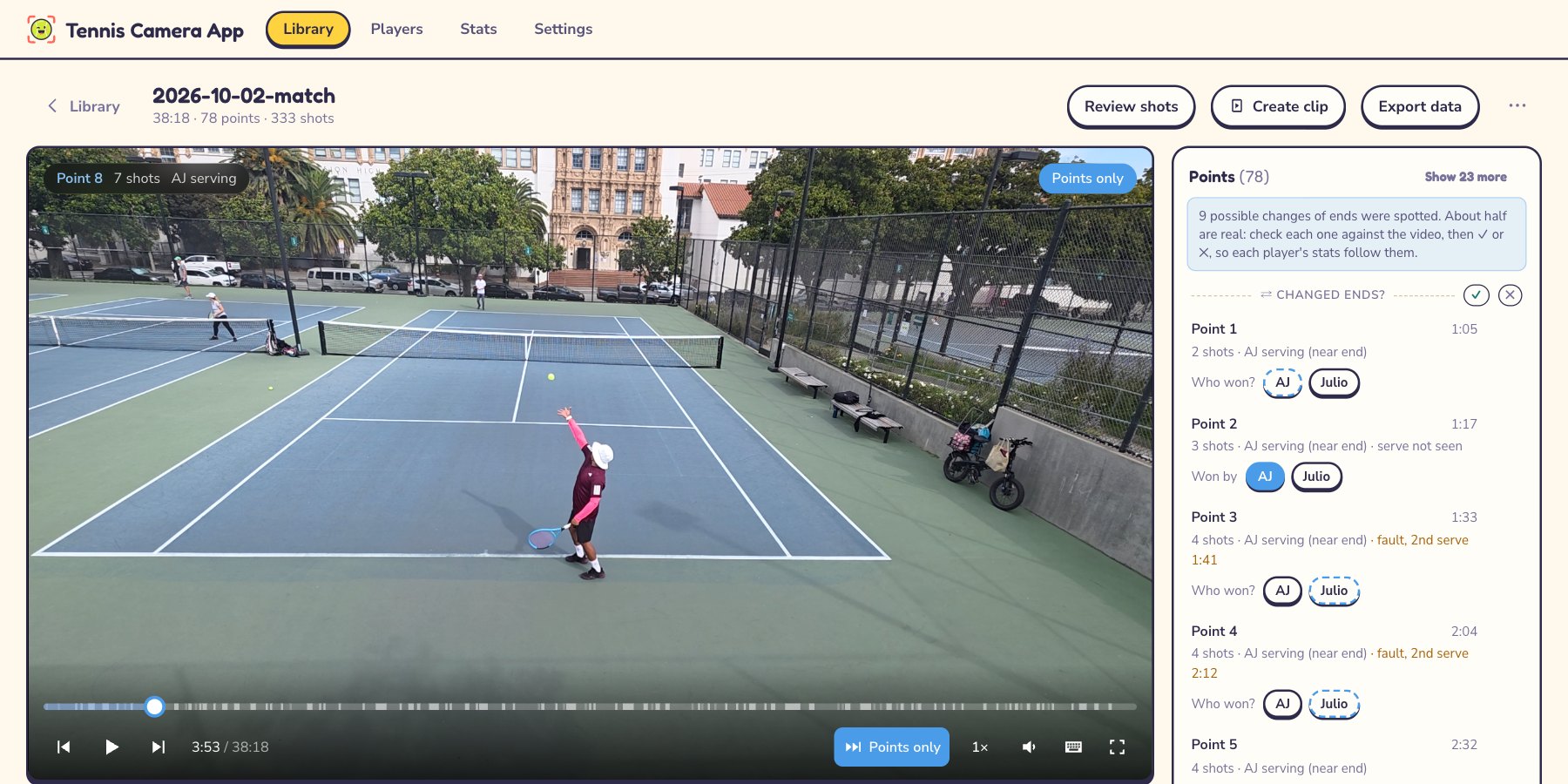Play the match video
1568x784 pixels.
pos(112,747)
